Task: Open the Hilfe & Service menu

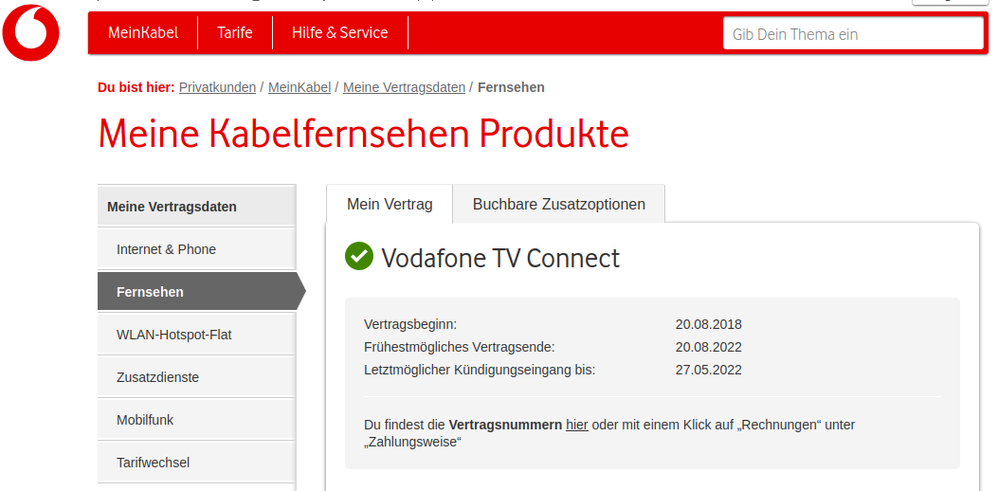Action: pyautogui.click(x=340, y=32)
